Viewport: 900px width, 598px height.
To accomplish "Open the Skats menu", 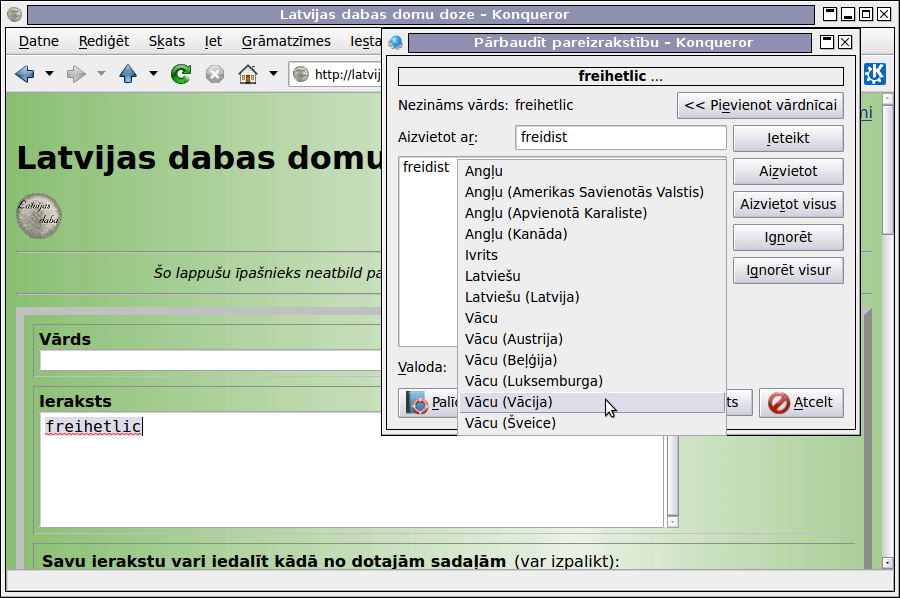I will (166, 41).
